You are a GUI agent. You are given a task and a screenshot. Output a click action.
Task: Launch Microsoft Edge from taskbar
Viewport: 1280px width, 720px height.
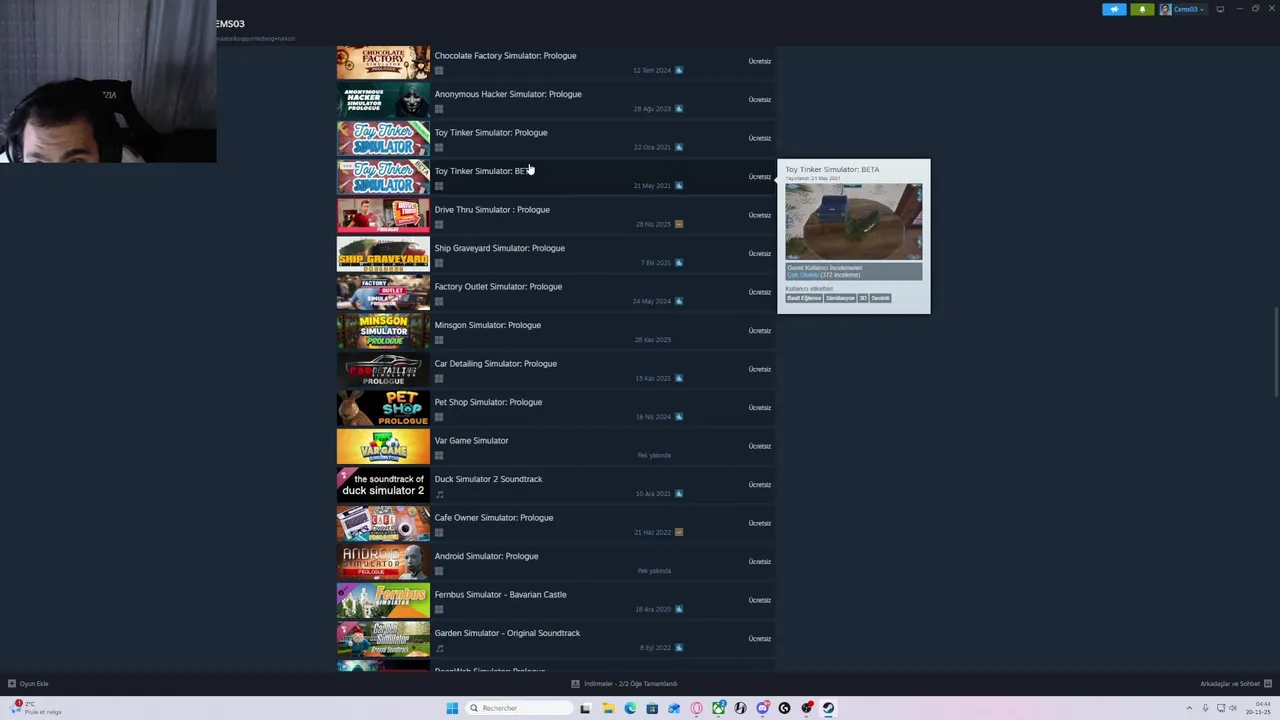pos(630,708)
